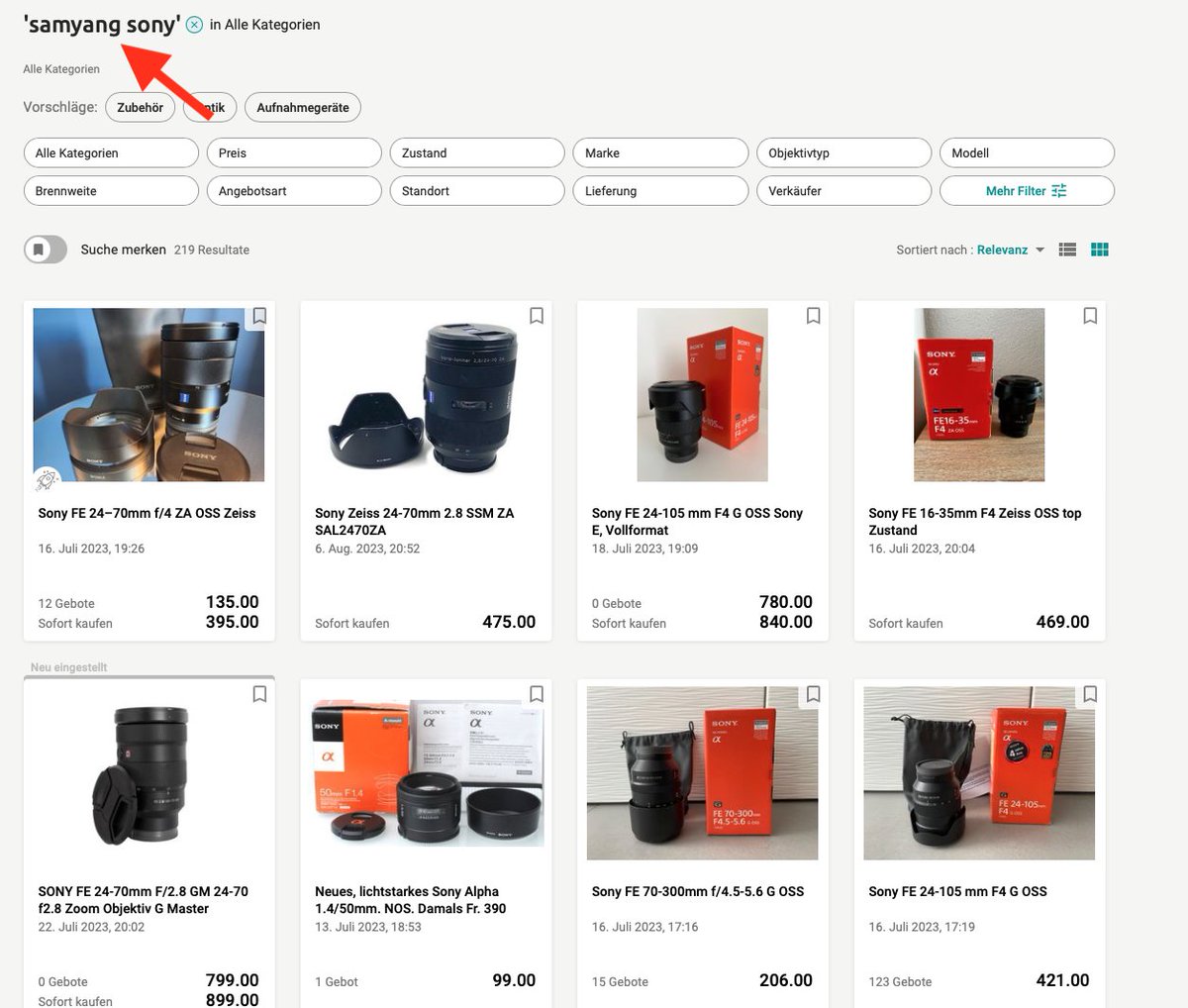The image size is (1188, 1008).
Task: Click the 12 Gebote label
Action: pyautogui.click(x=66, y=603)
